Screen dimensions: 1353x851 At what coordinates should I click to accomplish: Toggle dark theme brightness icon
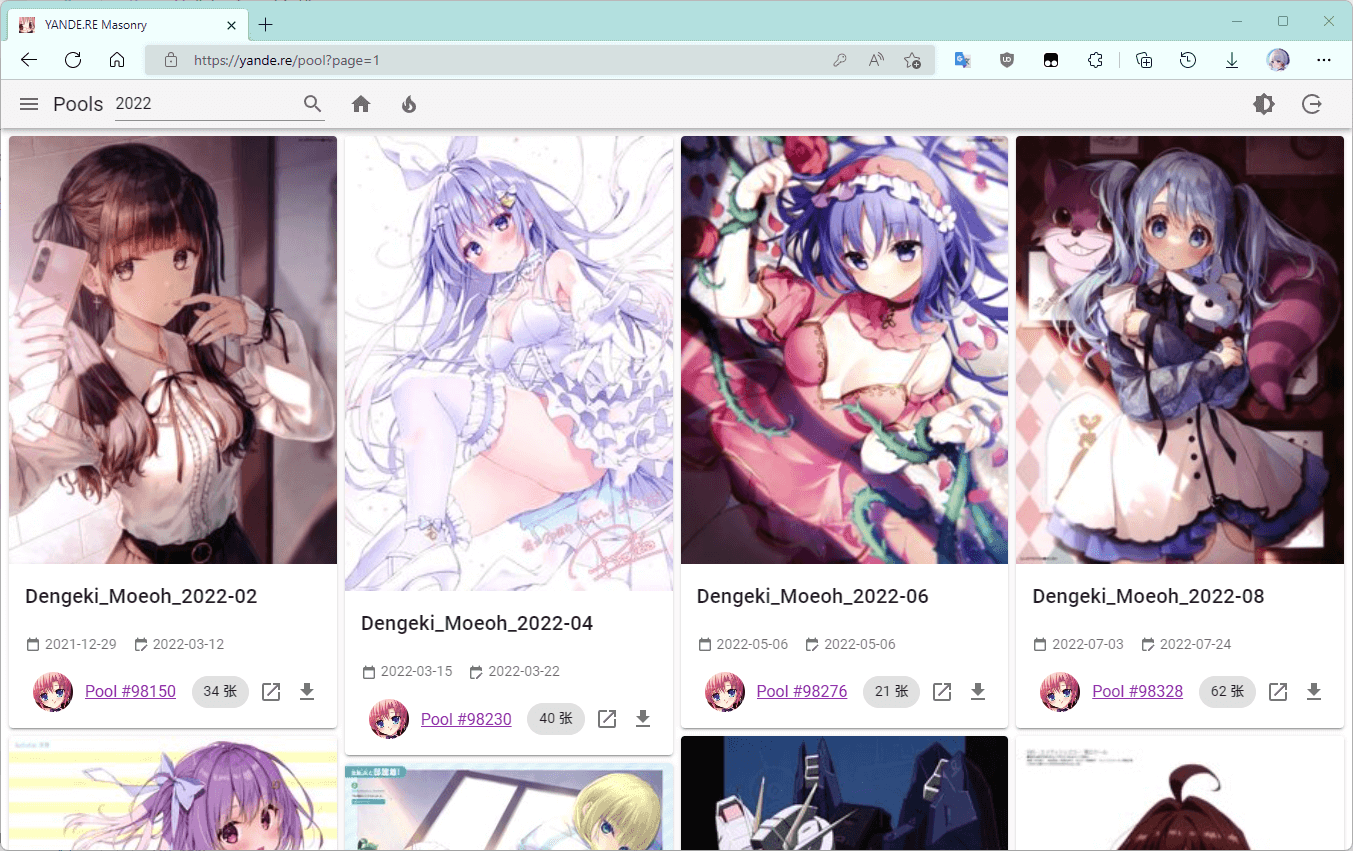click(x=1264, y=104)
